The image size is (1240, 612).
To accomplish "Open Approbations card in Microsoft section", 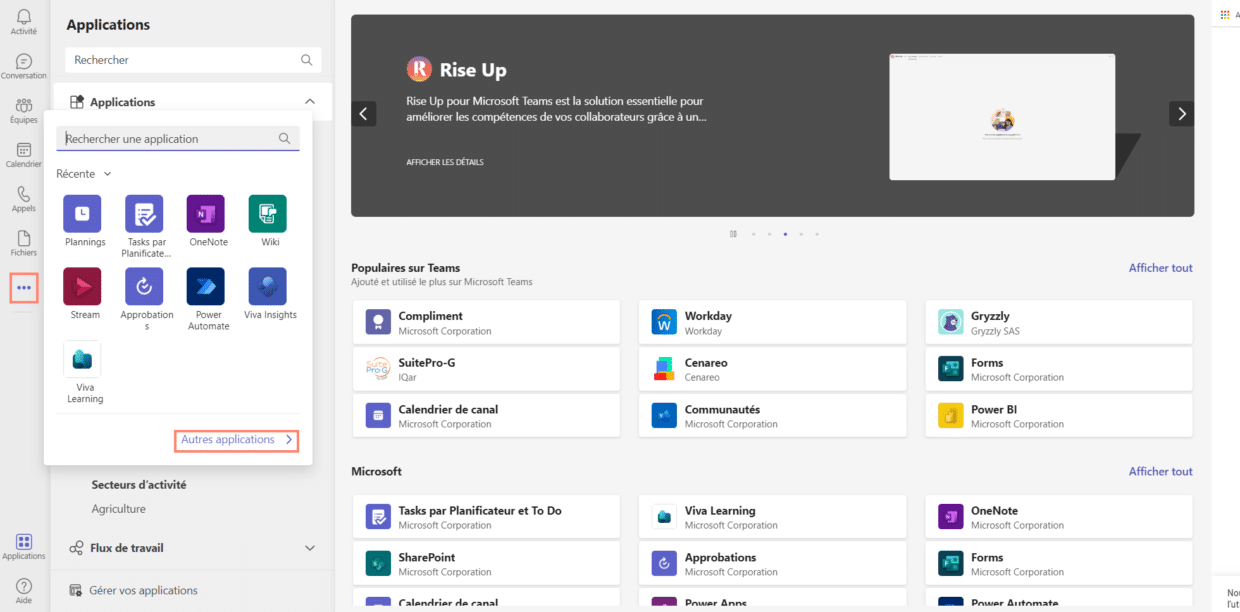I will click(x=772, y=564).
